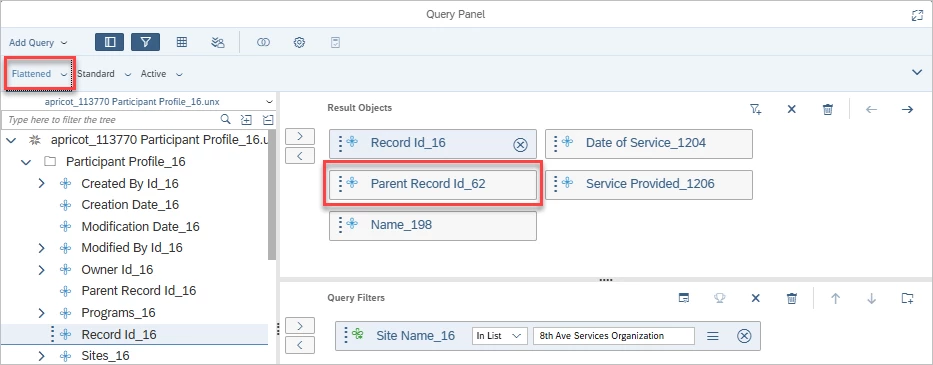Remove Site Name_16 filter with circled X
This screenshot has width=933, height=365.
[x=744, y=336]
